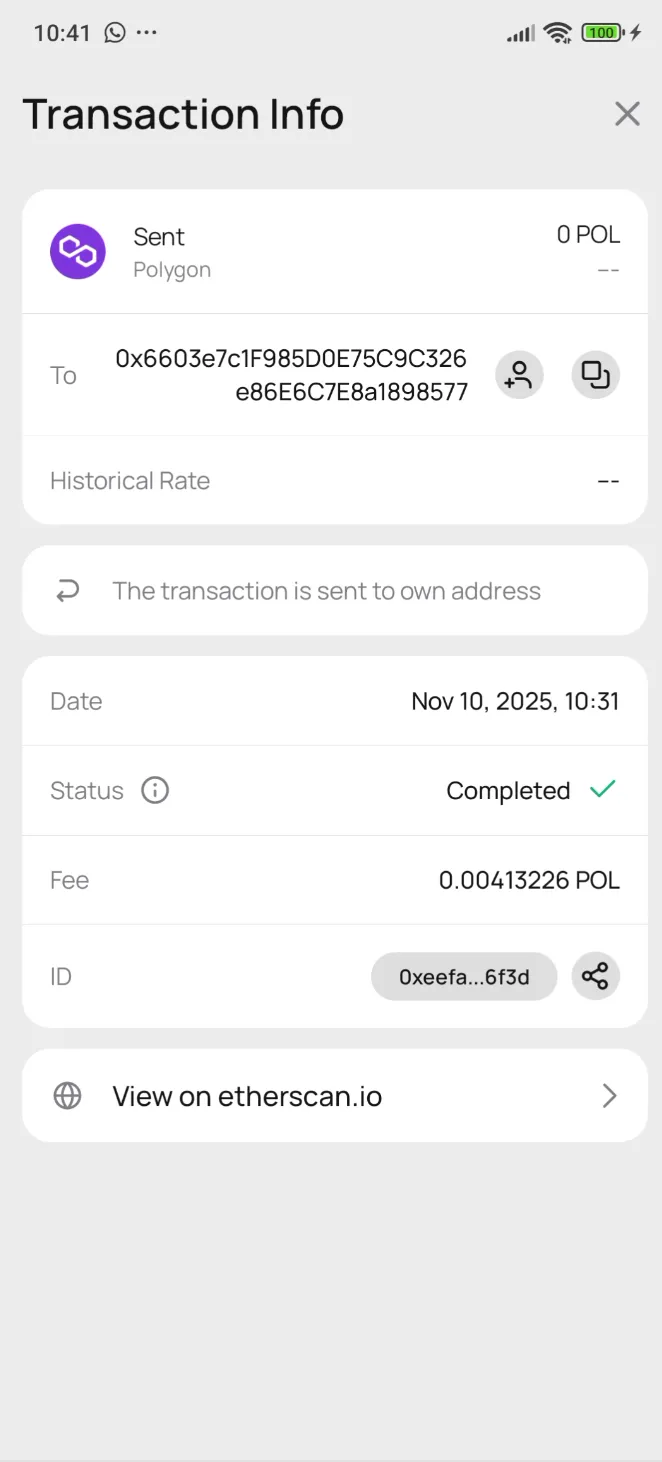Copy the recipient address
Screen dimensions: 662x1462
(596, 375)
